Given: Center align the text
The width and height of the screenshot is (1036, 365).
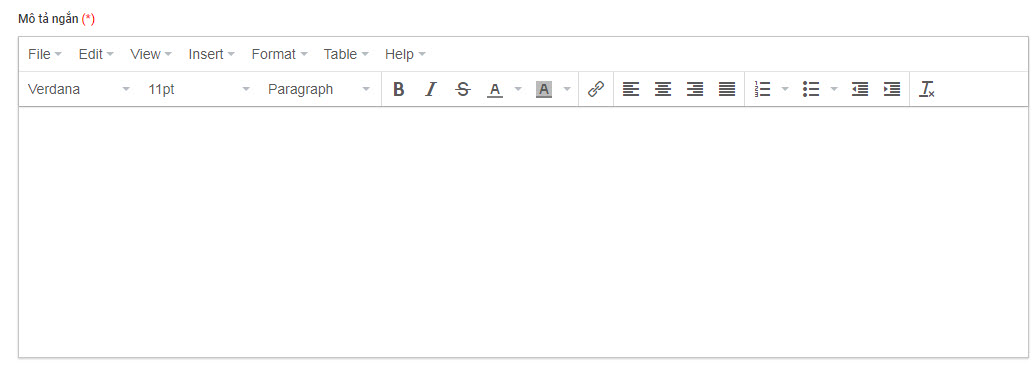Looking at the screenshot, I should 663,89.
